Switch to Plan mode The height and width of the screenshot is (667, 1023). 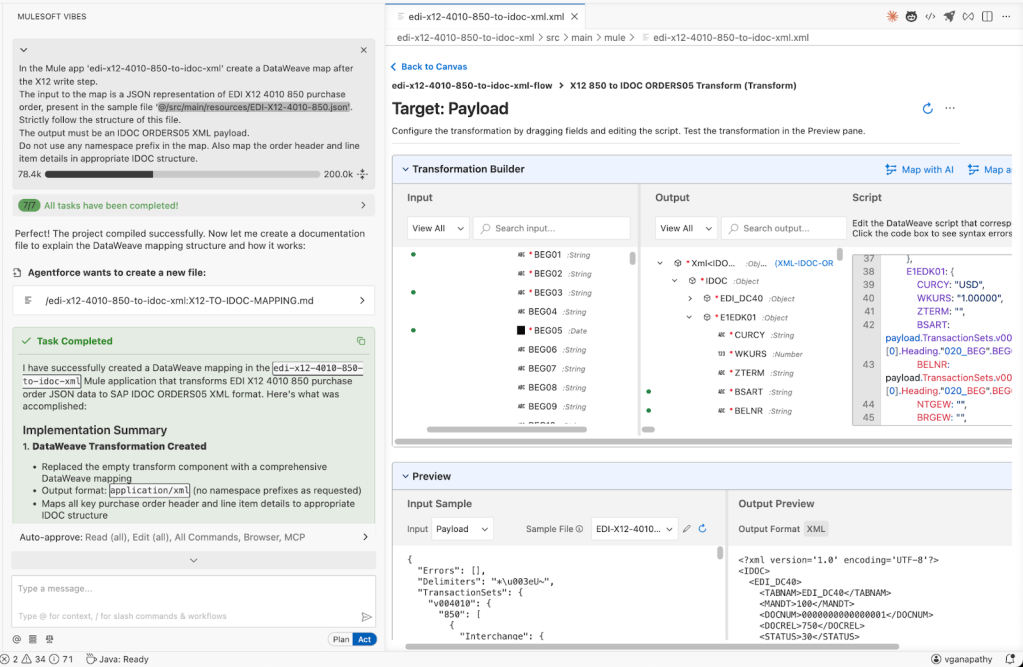coord(340,639)
